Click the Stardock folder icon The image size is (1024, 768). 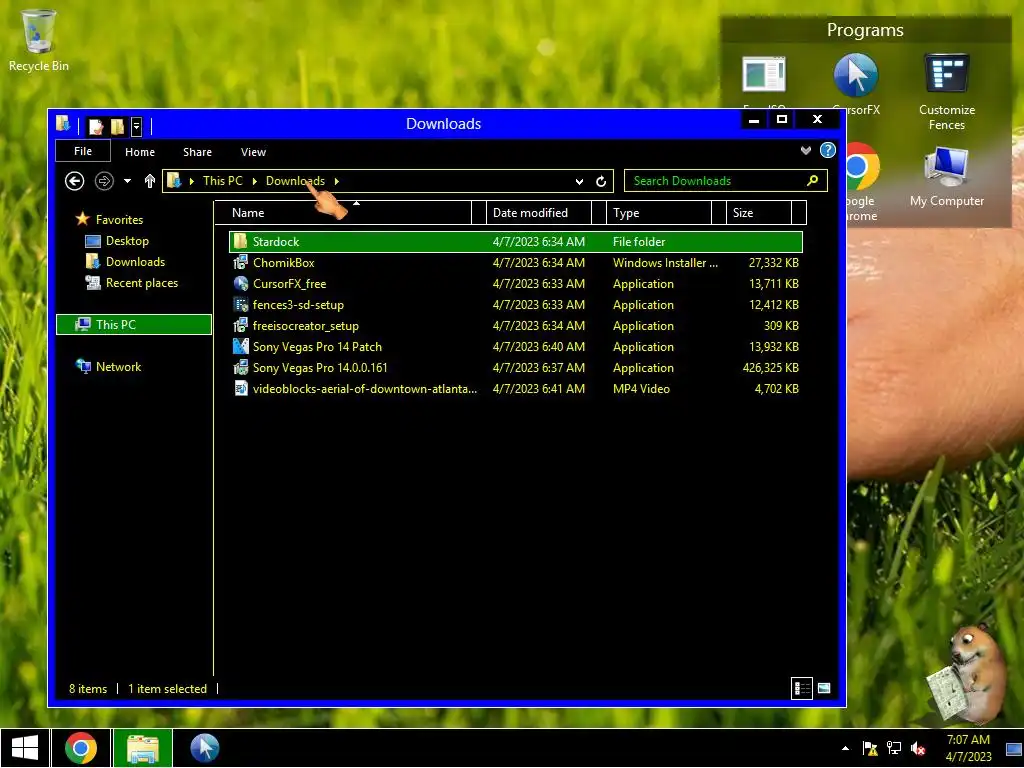coord(240,241)
